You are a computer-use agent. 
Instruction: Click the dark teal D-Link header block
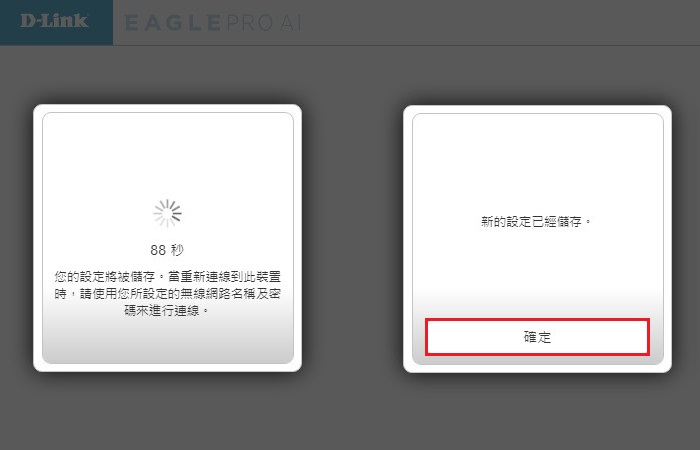tap(56, 22)
